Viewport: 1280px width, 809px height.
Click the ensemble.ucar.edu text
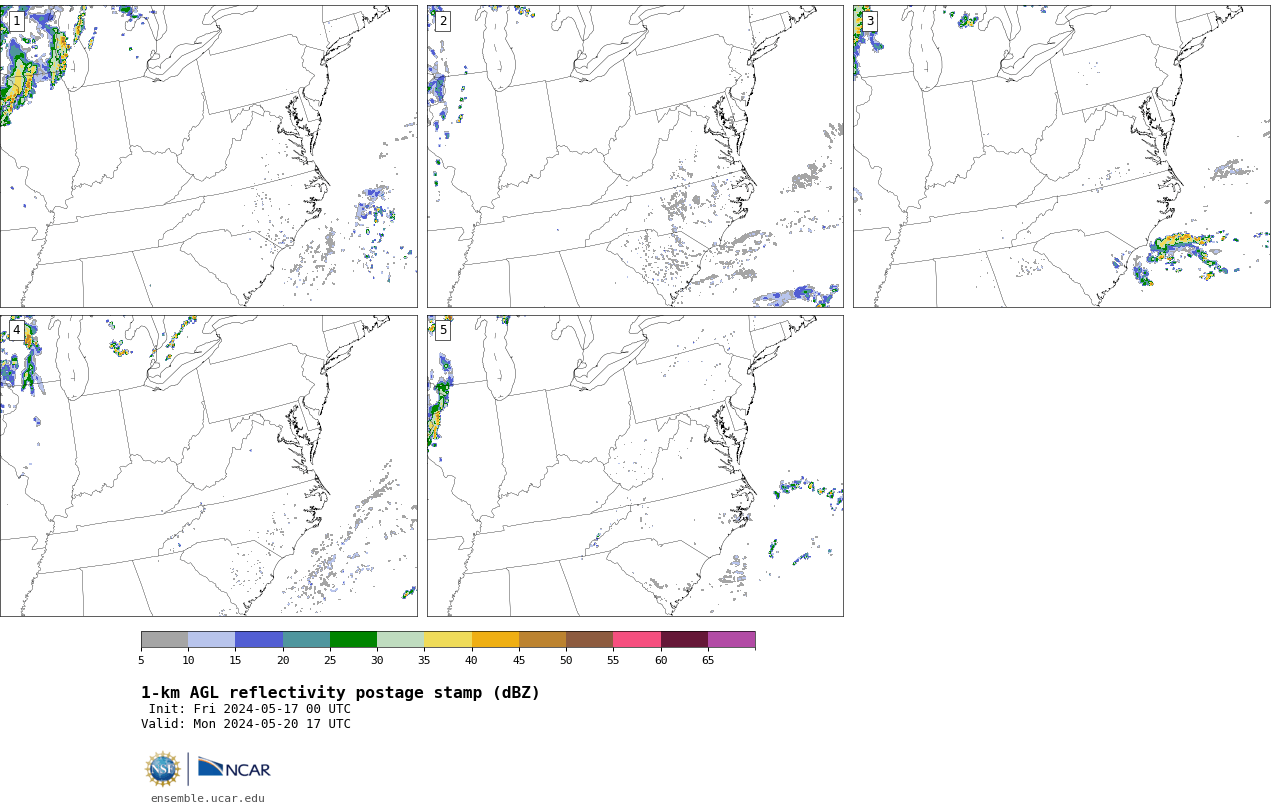(208, 798)
